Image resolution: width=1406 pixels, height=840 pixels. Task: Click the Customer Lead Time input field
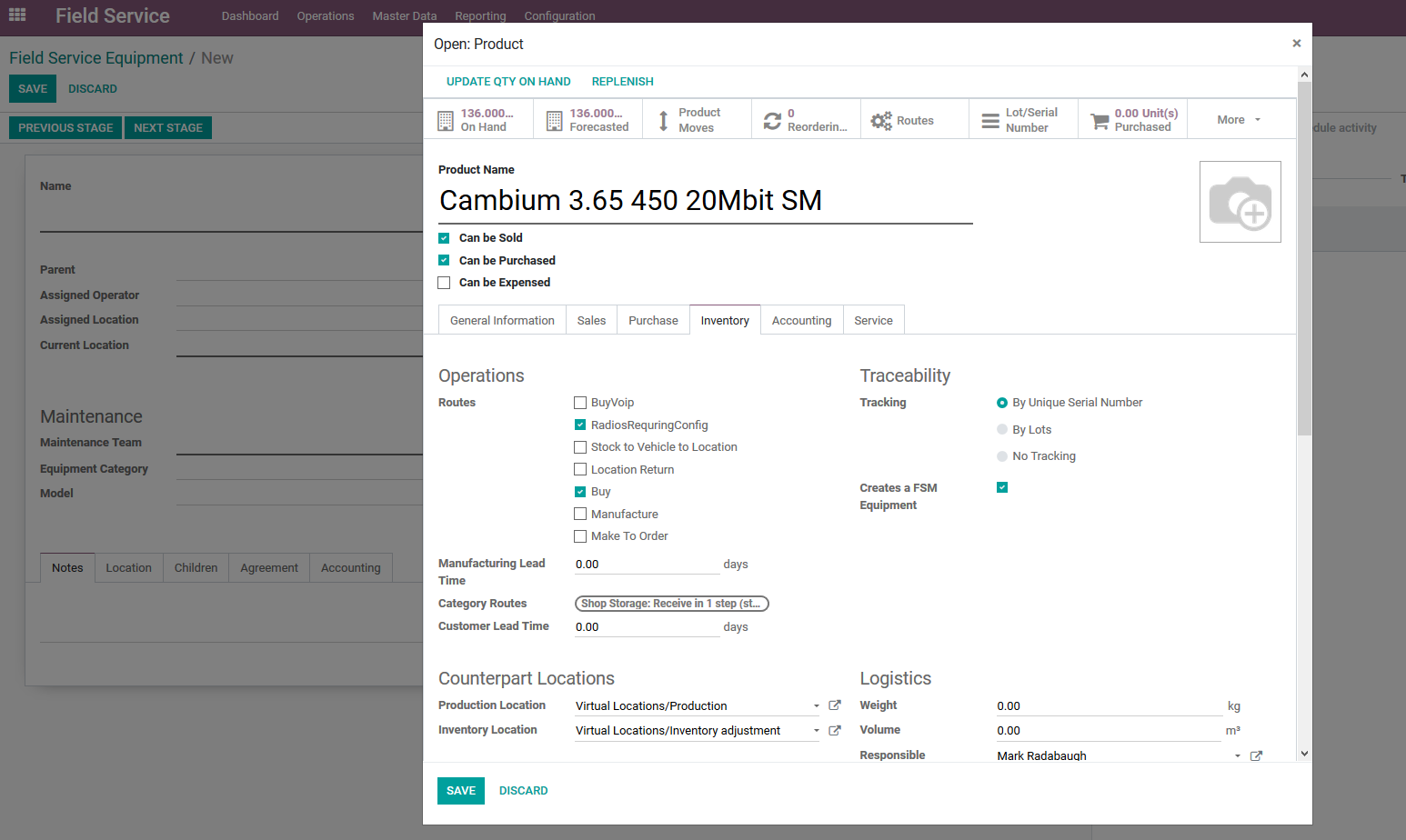(x=646, y=625)
